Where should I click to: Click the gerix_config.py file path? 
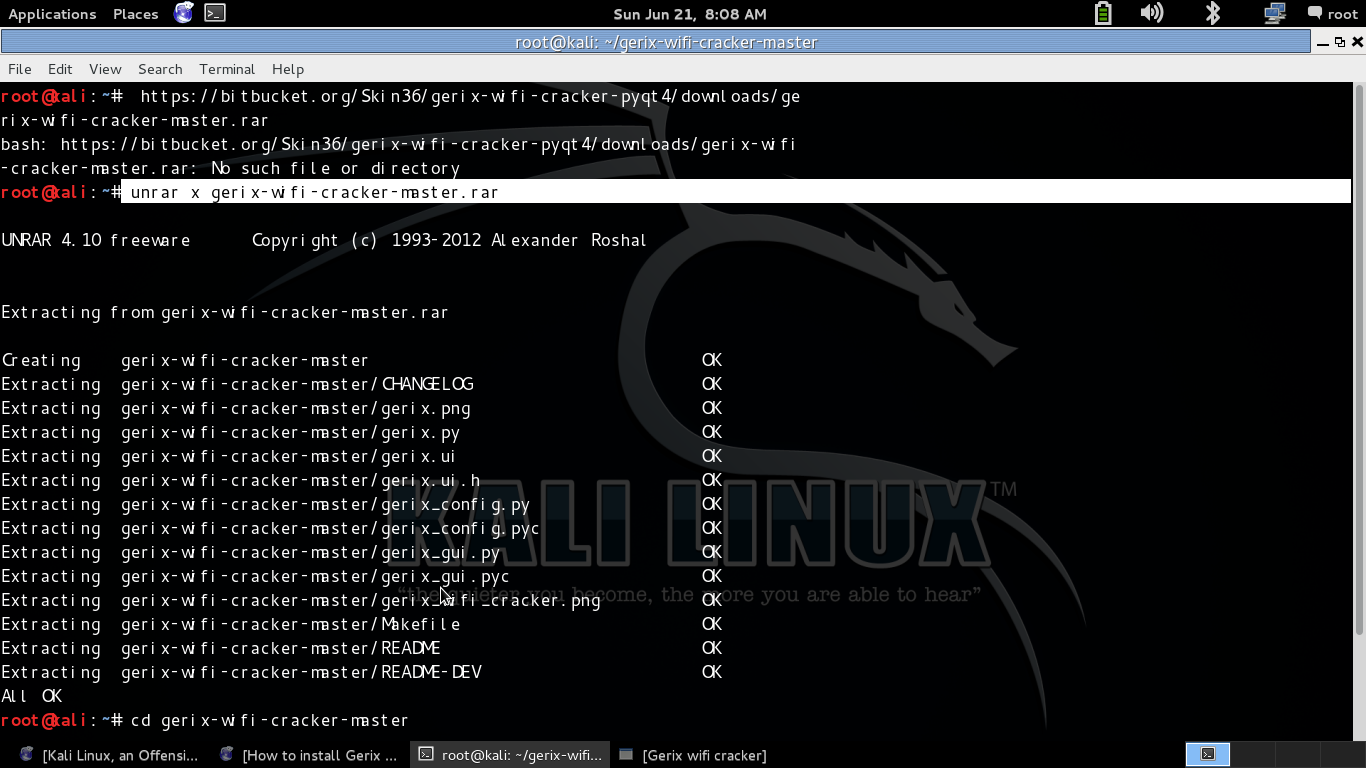[x=326, y=504]
